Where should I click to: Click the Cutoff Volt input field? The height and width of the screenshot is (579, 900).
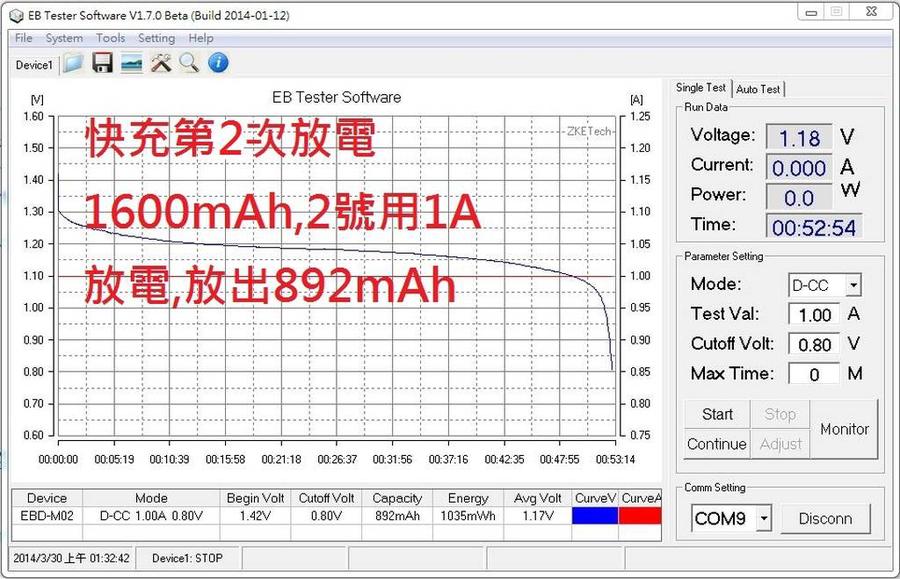coord(814,344)
